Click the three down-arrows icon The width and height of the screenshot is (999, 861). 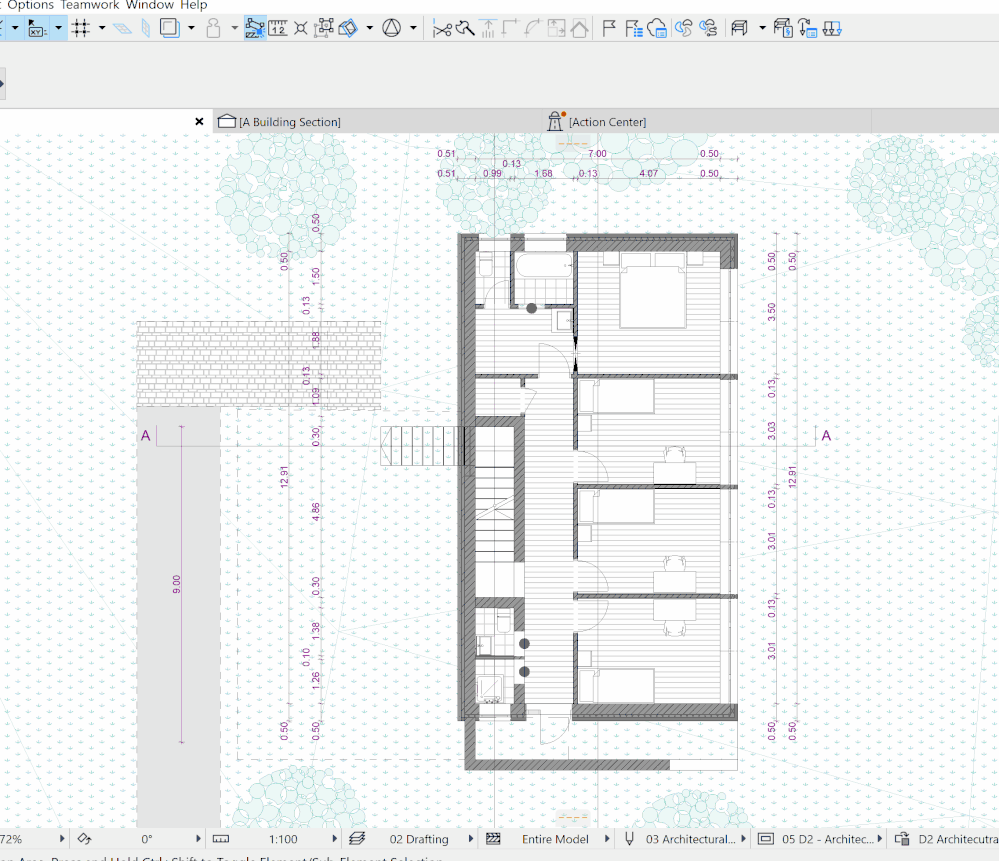click(x=832, y=29)
